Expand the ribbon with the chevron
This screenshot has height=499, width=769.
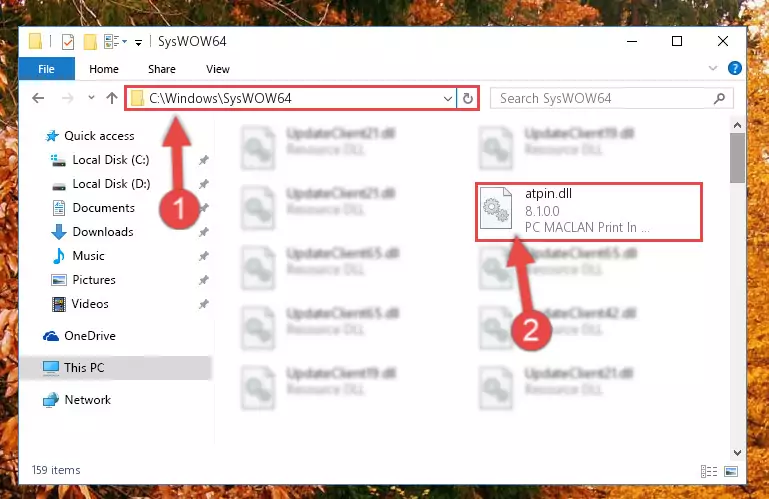tap(713, 68)
